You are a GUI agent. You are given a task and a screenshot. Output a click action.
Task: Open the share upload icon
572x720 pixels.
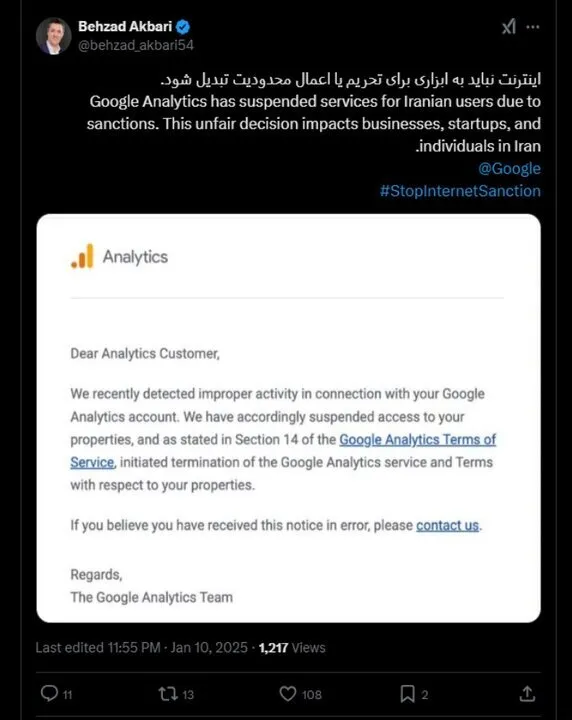(527, 693)
